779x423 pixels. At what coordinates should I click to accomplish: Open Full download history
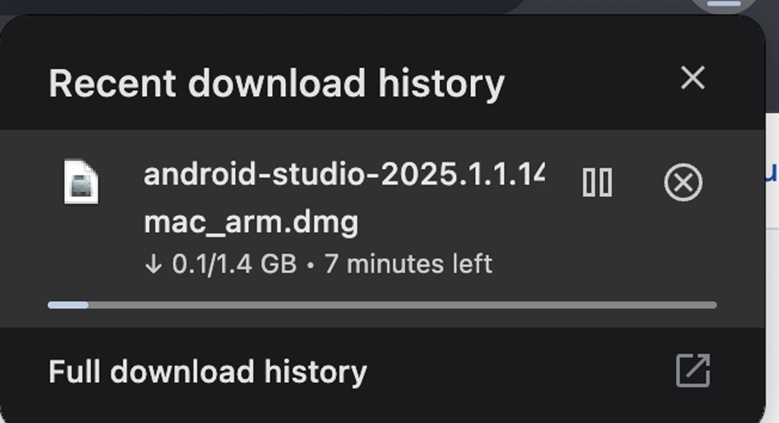[x=208, y=372]
